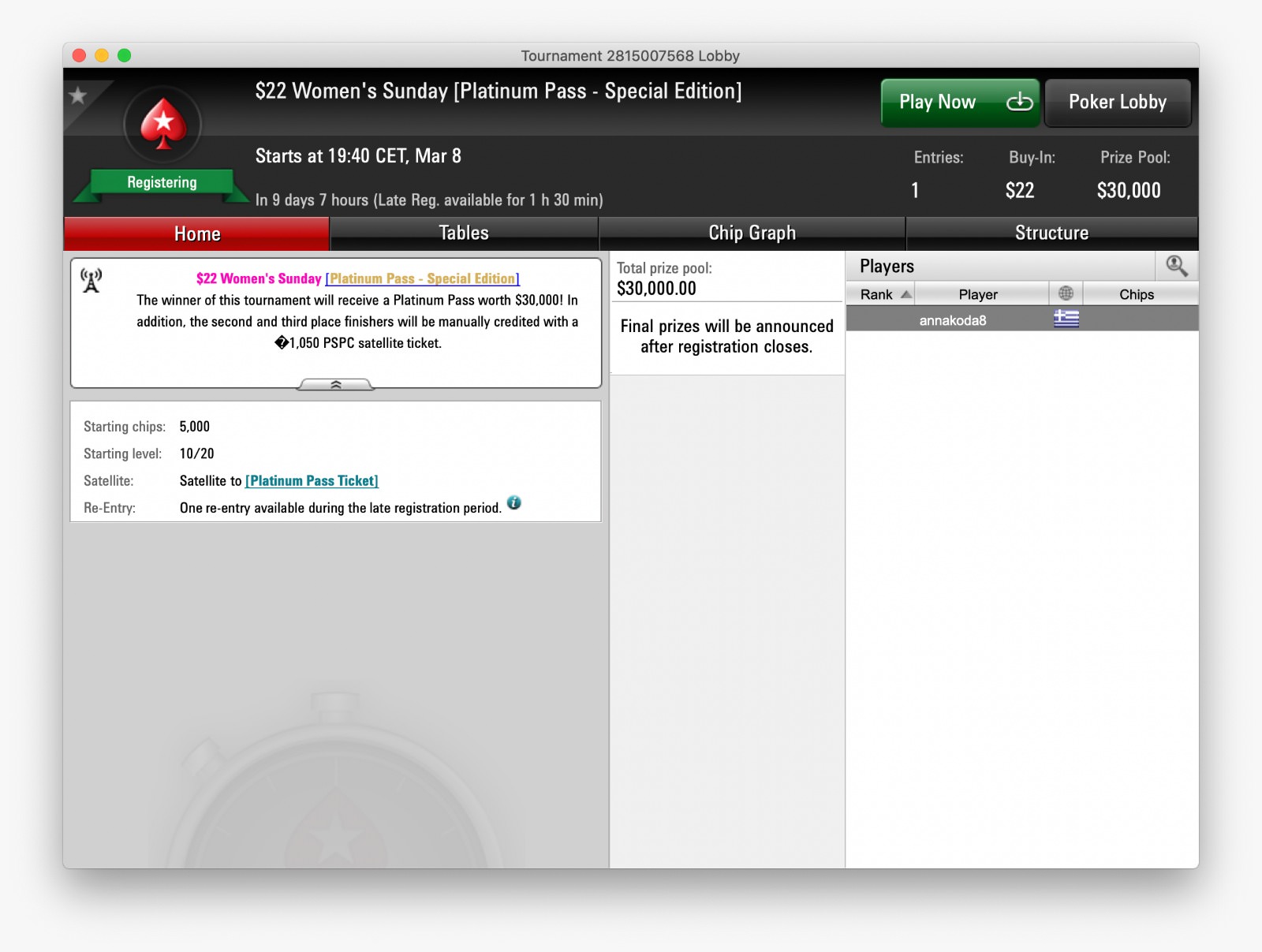This screenshot has height=952, width=1262.
Task: Click the $30,000.00 total prize pool value
Action: tap(656, 289)
